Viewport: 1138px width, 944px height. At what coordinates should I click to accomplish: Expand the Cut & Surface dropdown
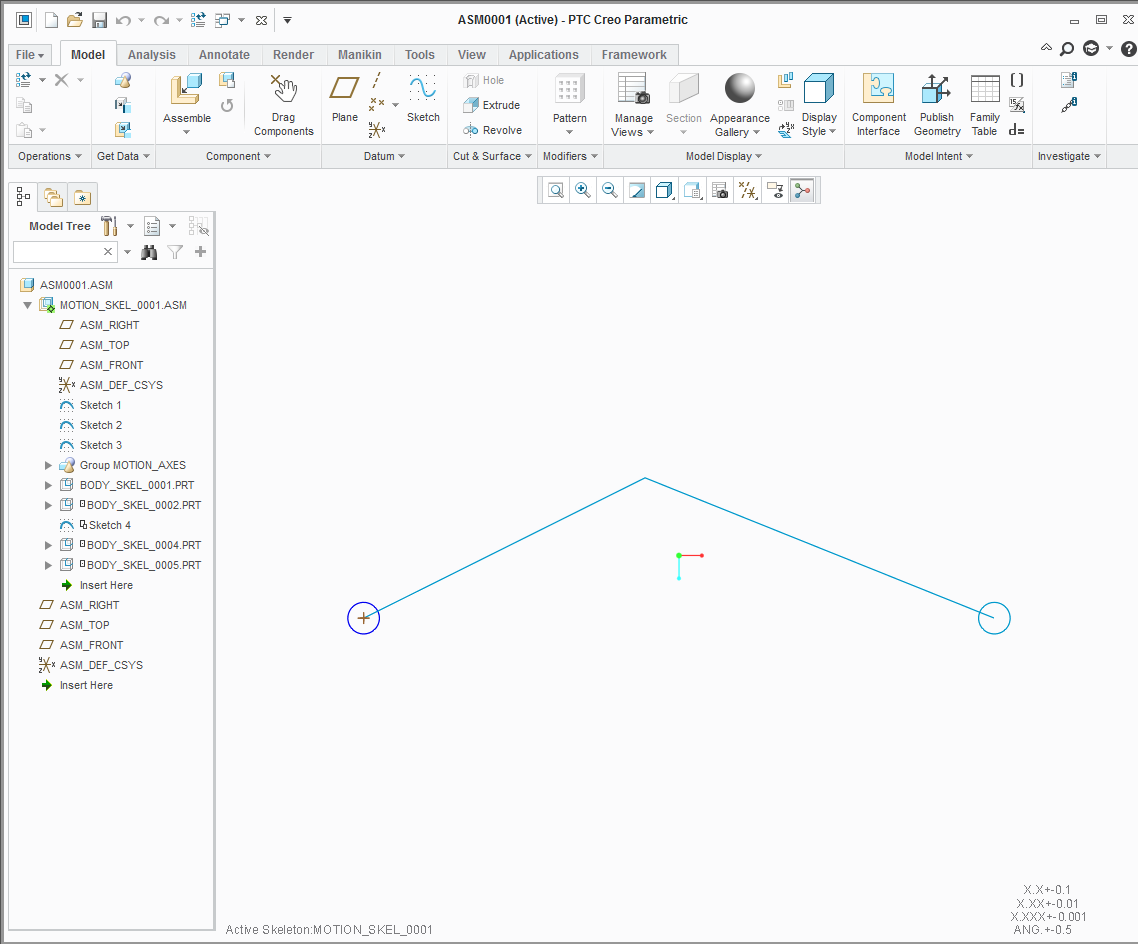pos(493,156)
